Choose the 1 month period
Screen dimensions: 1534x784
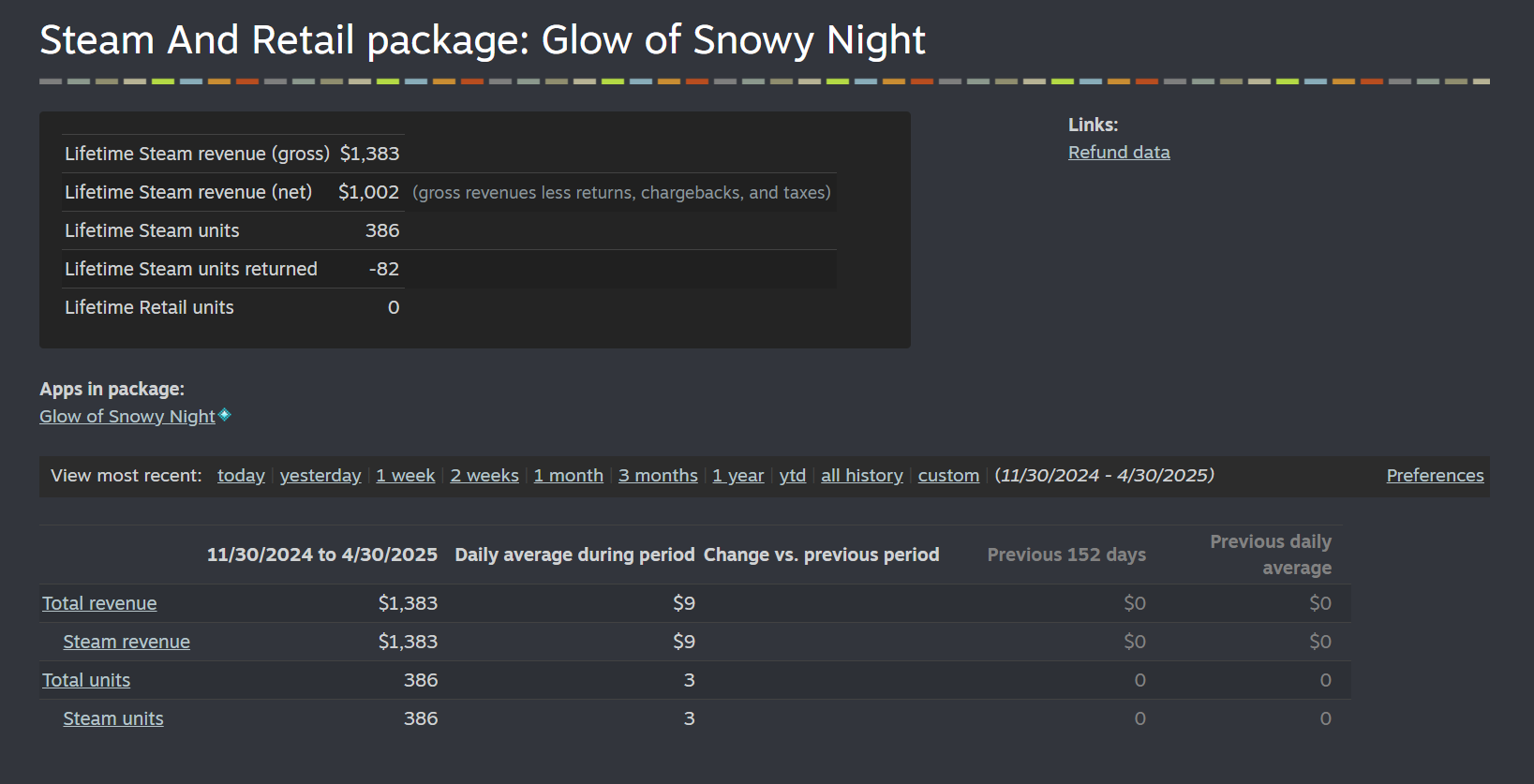click(x=569, y=476)
